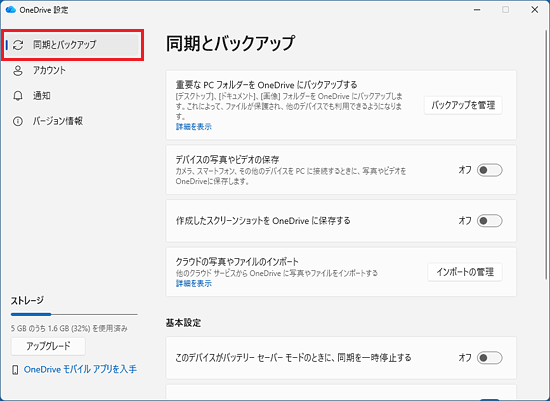Open the アカウント sidebar tab
The width and height of the screenshot is (550, 401).
tap(73, 71)
